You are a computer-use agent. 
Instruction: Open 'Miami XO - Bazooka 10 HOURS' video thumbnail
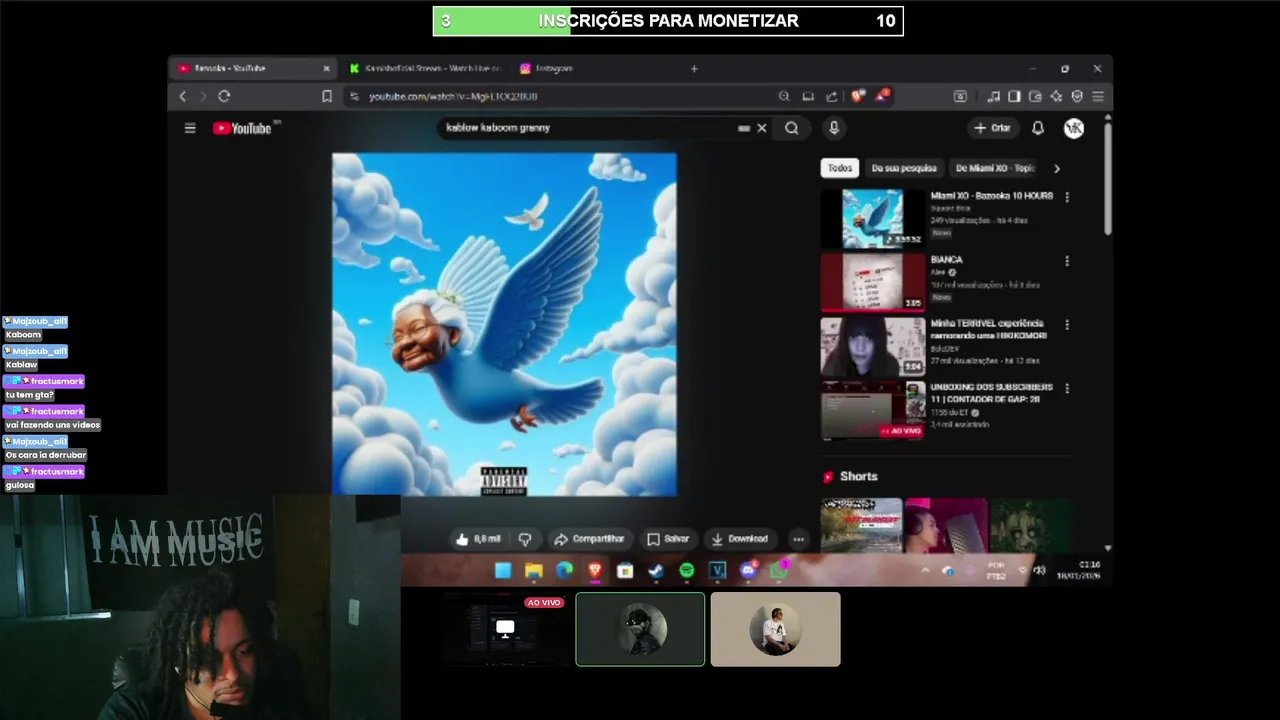click(873, 218)
